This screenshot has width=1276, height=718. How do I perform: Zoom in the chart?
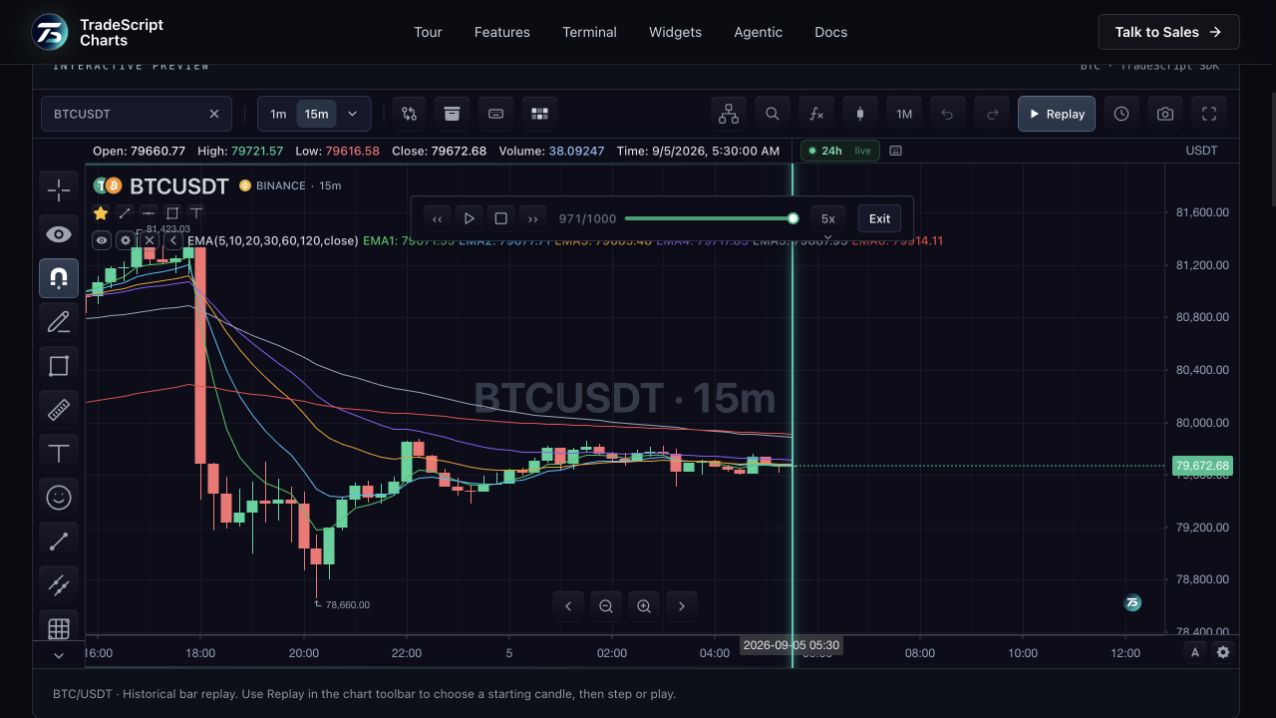[x=644, y=606]
